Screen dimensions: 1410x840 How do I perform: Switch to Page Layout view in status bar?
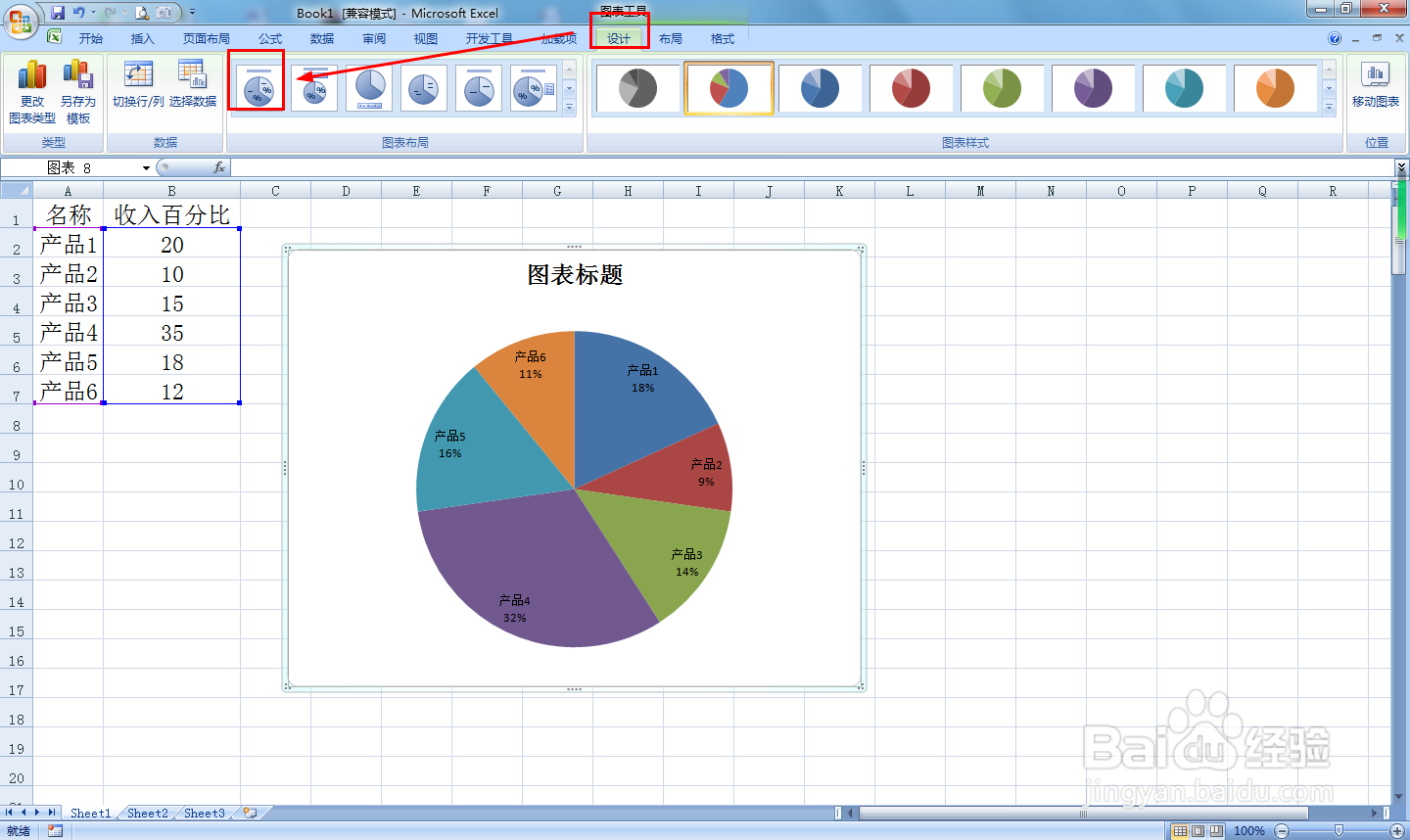click(1198, 831)
